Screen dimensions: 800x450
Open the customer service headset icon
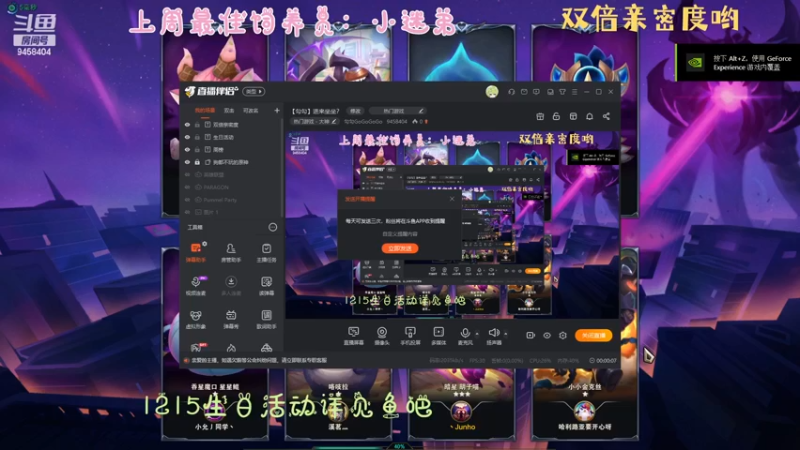pos(511,92)
